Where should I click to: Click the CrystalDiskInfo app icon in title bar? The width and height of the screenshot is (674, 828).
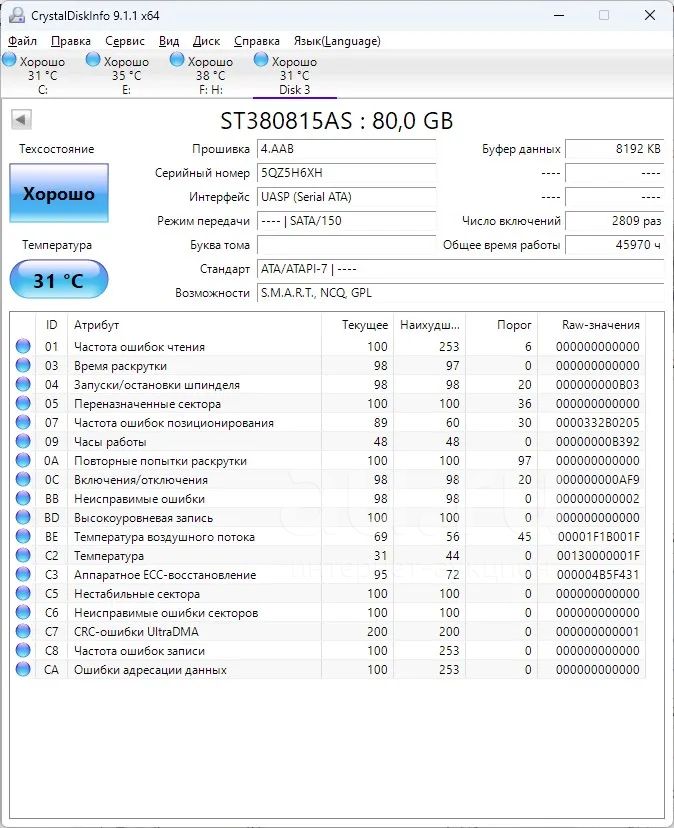pos(17,15)
